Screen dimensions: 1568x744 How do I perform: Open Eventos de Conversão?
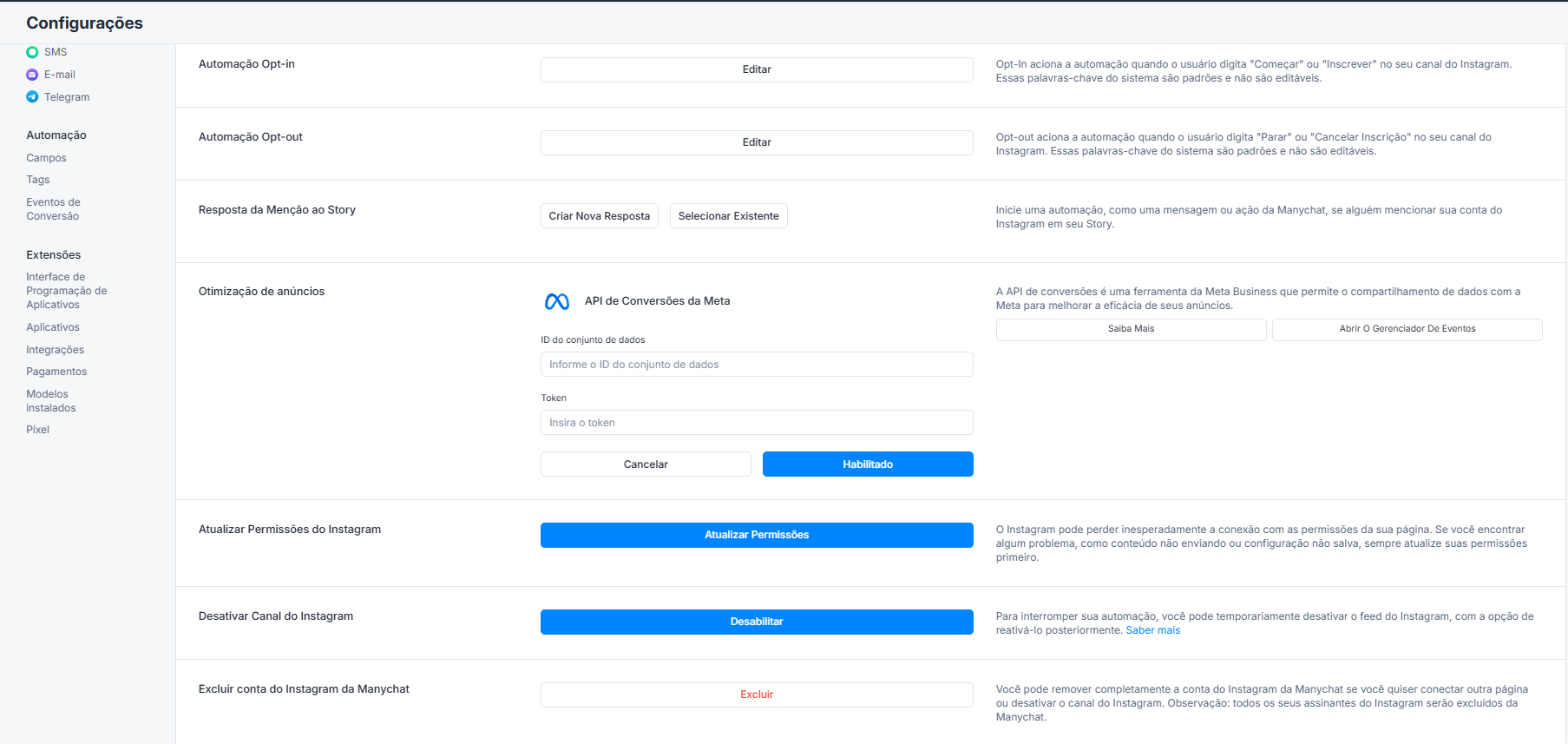53,209
